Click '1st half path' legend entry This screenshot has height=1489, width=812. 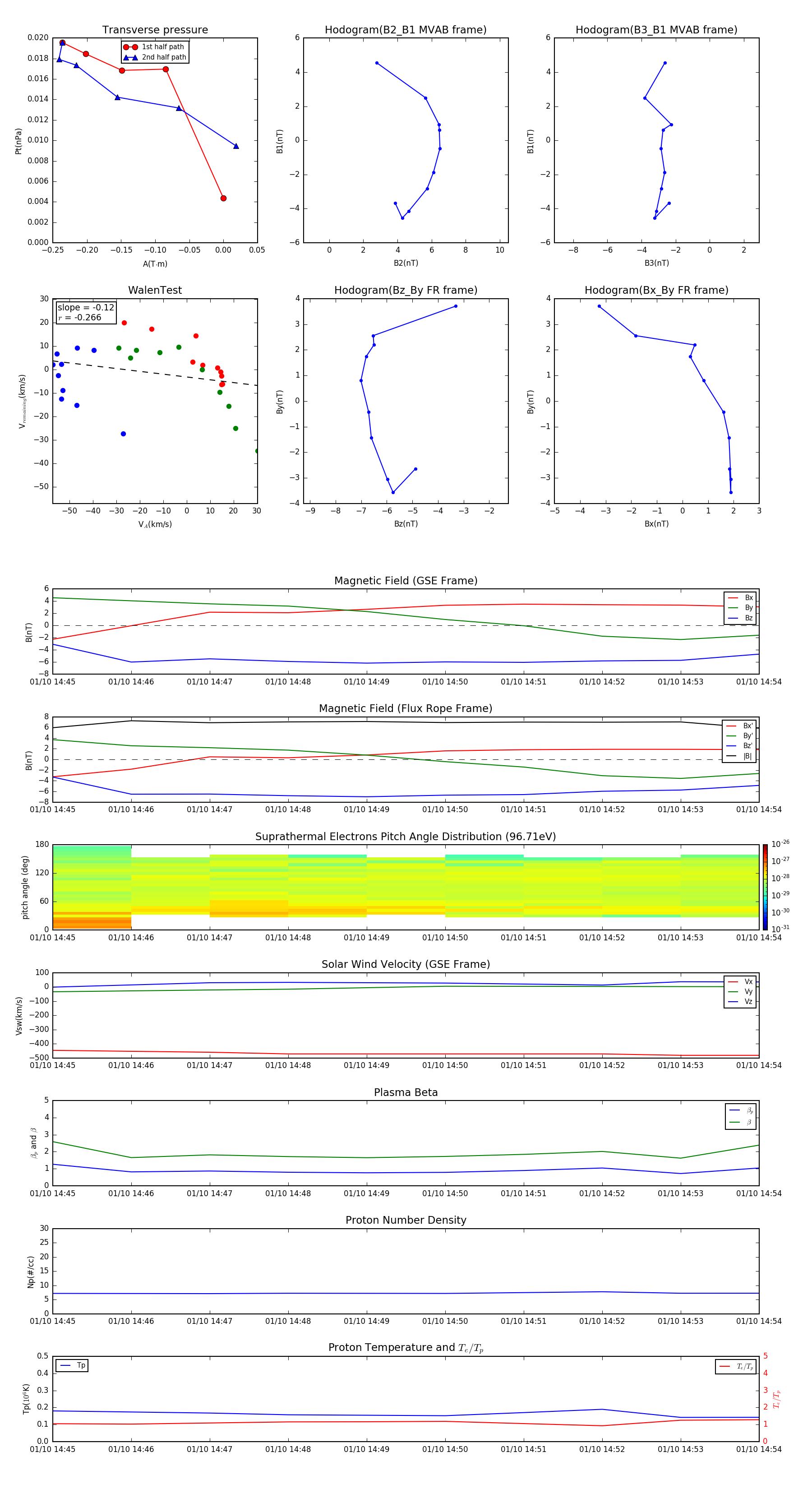tap(154, 47)
